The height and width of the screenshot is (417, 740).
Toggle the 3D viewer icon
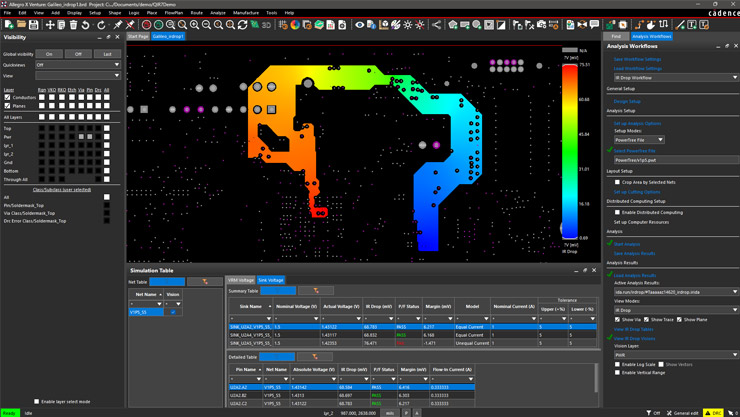(267, 25)
